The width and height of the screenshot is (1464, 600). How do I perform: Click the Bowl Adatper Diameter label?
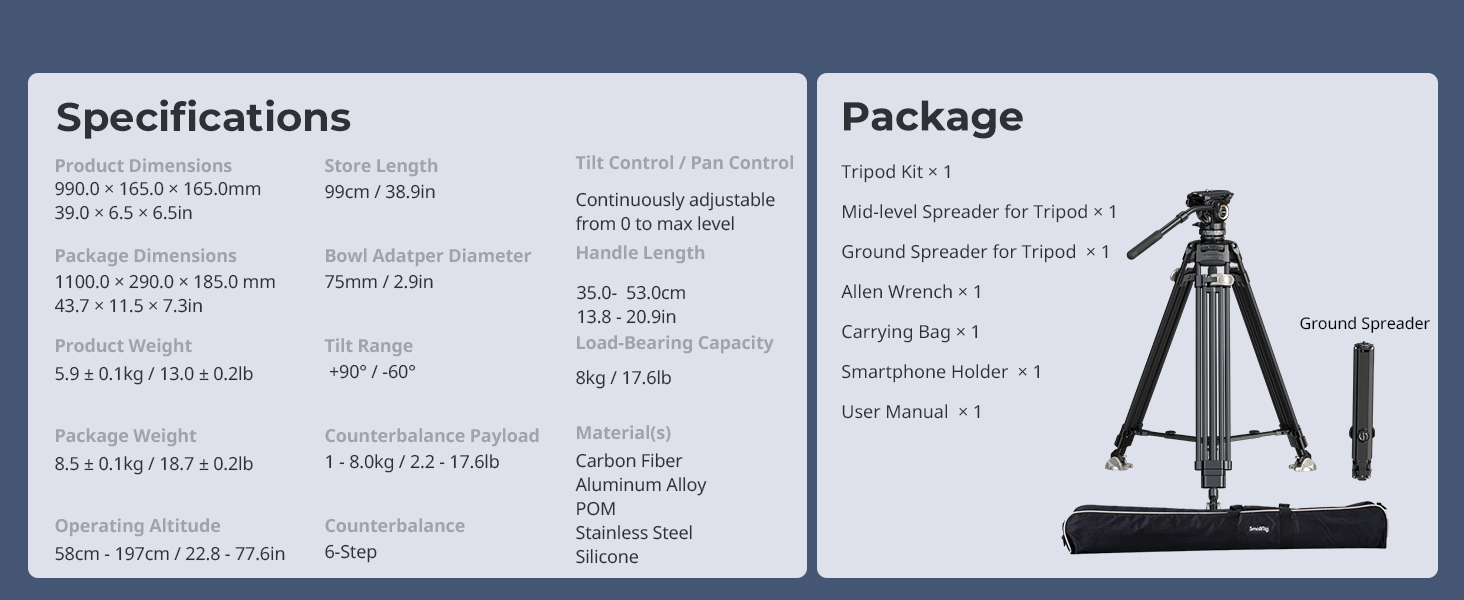coord(428,256)
